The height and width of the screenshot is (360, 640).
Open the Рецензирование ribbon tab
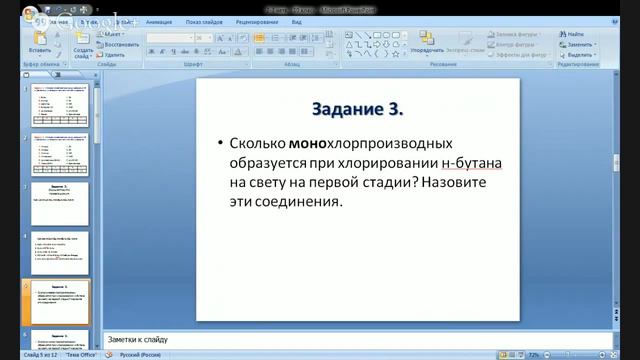tap(257, 22)
